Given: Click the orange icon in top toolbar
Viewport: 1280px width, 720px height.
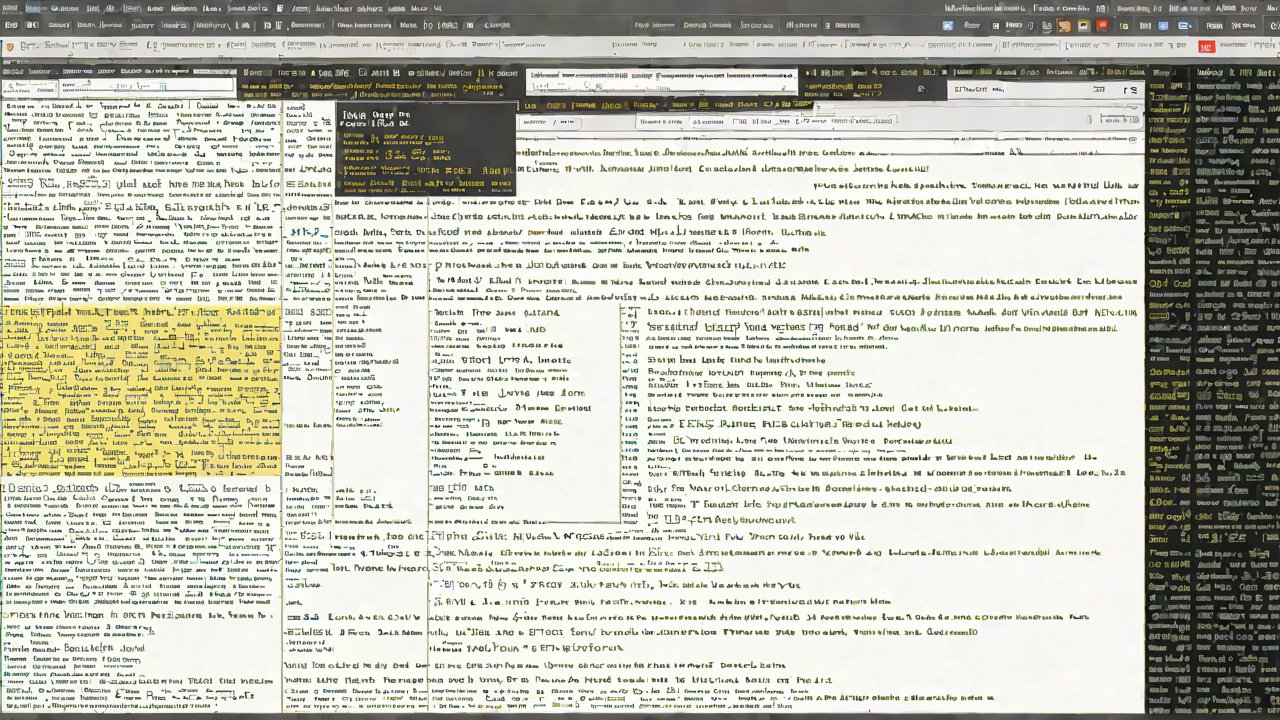Looking at the screenshot, I should (1065, 26).
